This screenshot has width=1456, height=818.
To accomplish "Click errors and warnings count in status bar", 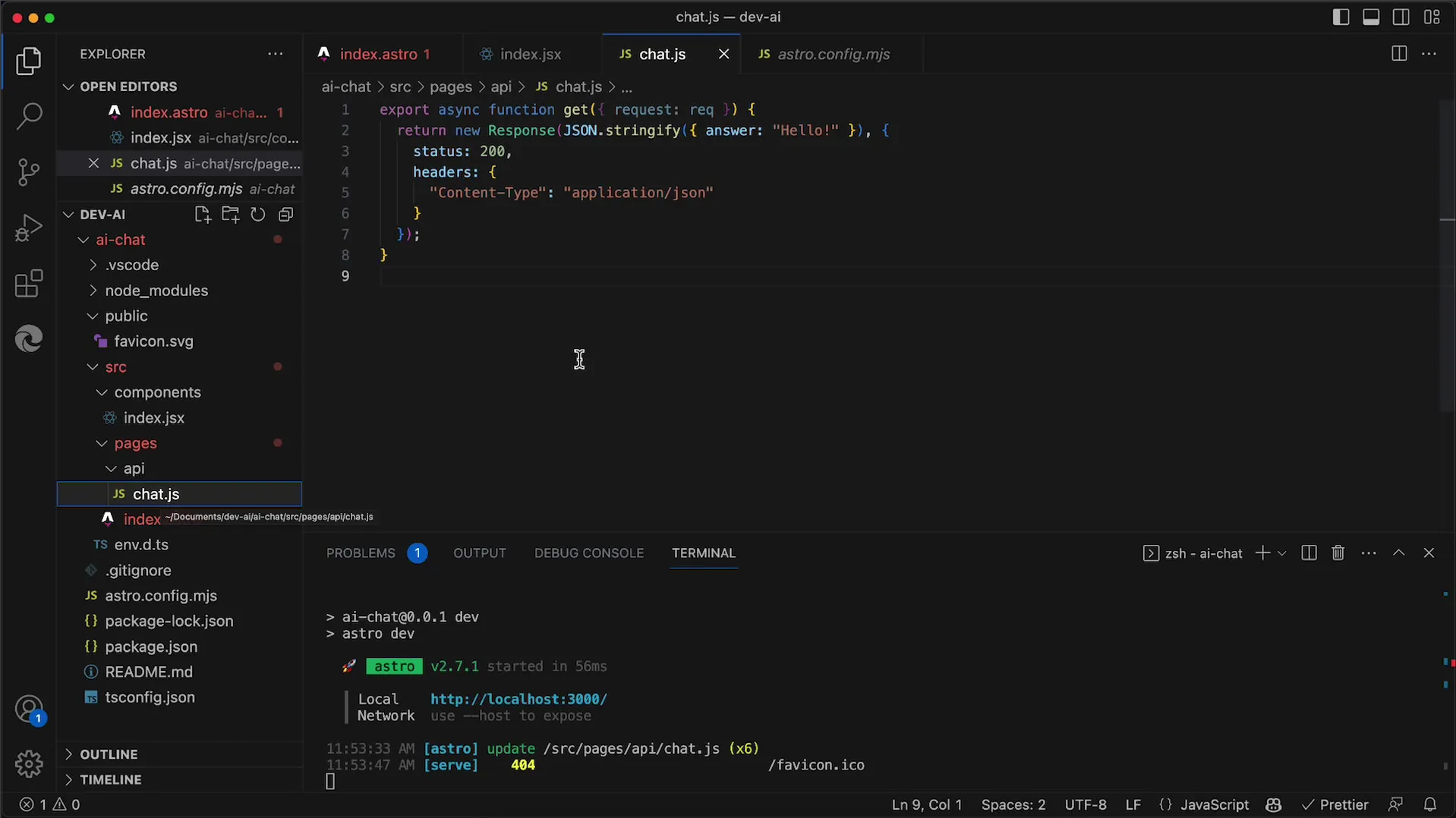I will point(49,804).
